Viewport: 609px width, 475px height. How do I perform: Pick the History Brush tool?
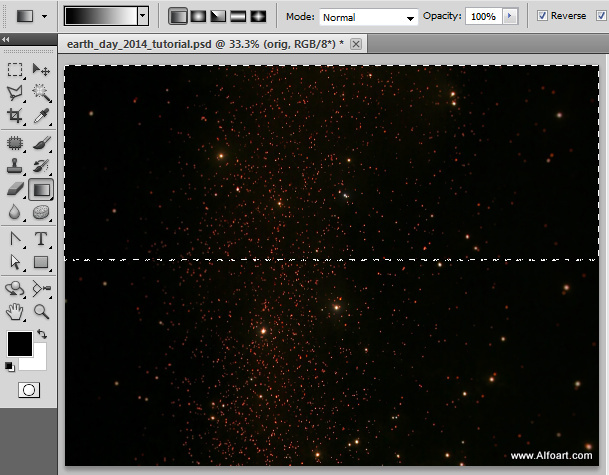point(41,166)
